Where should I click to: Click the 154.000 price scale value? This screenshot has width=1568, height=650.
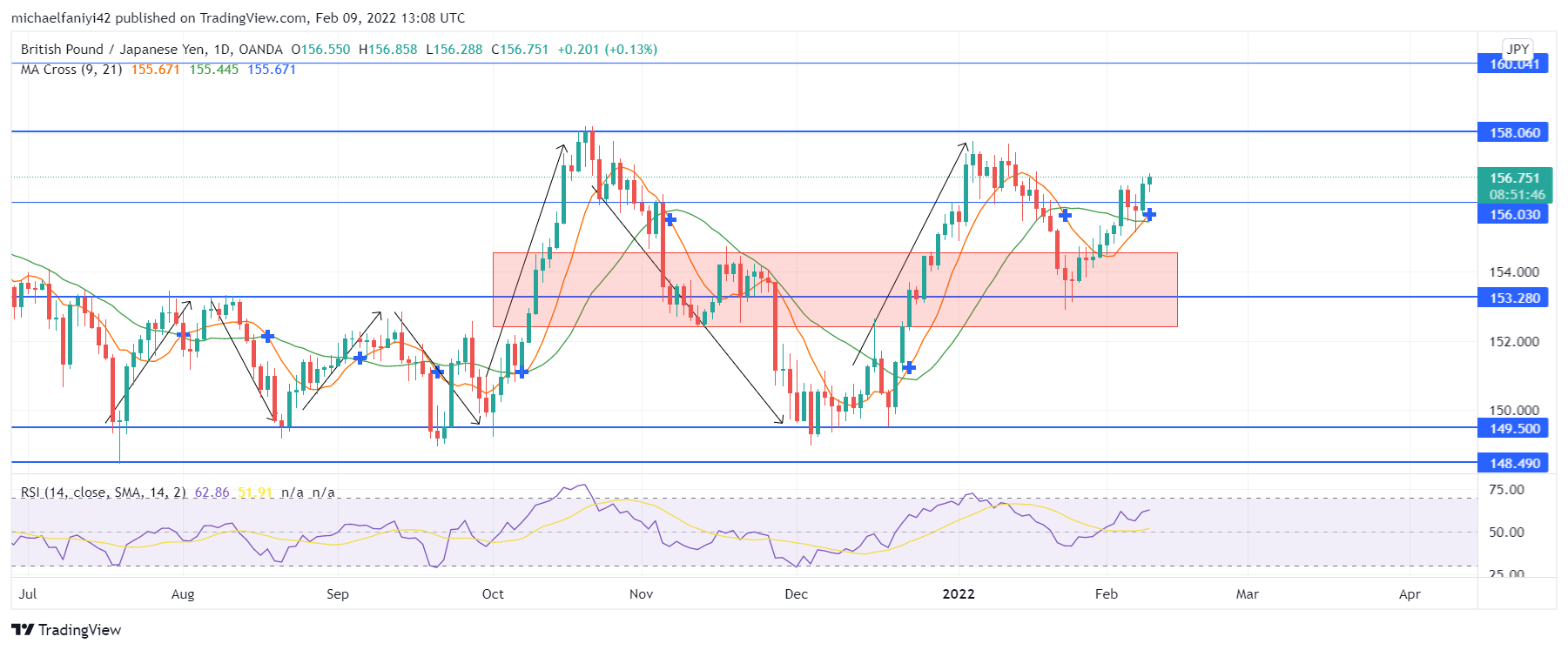tap(1514, 272)
